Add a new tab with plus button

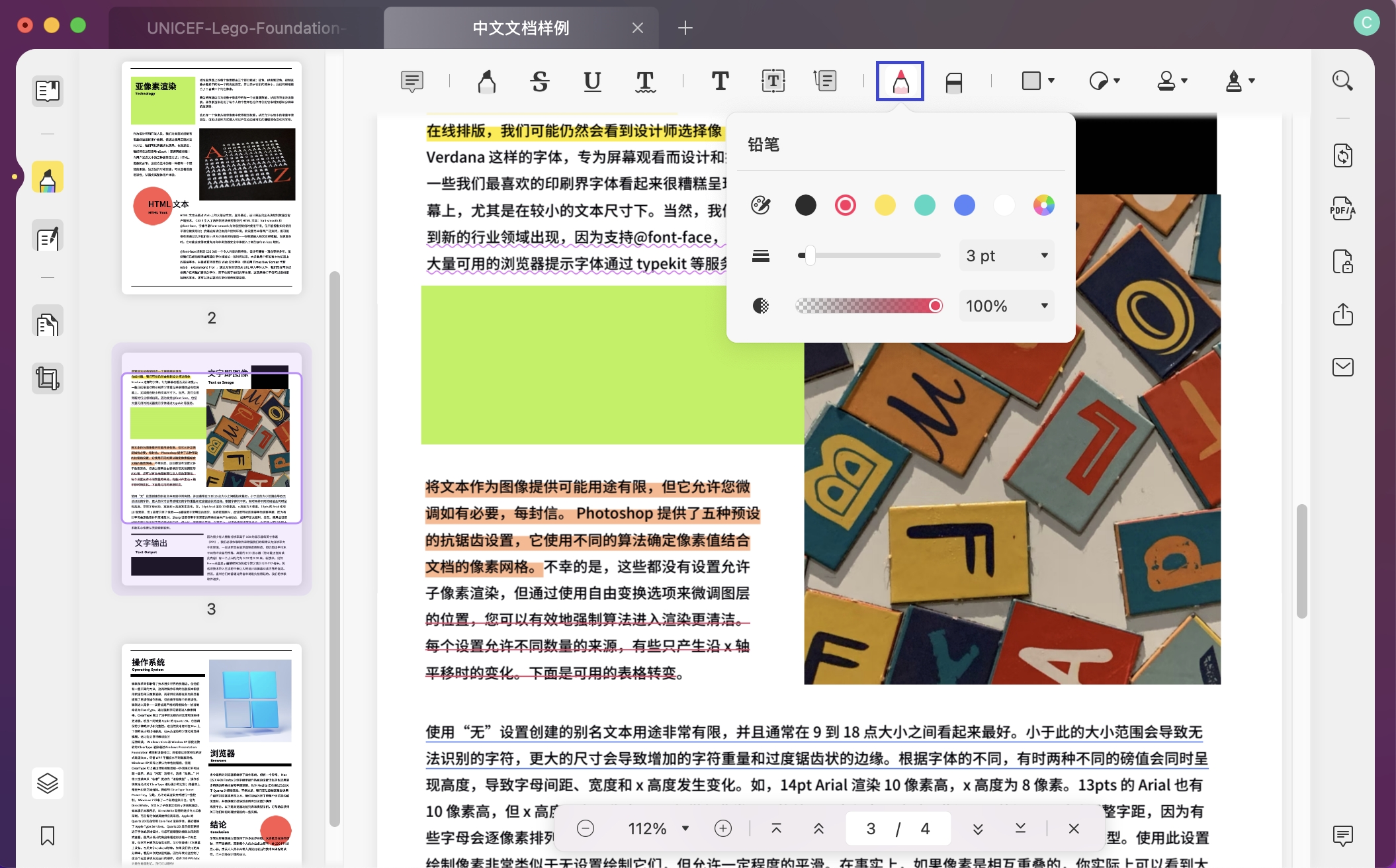point(685,28)
